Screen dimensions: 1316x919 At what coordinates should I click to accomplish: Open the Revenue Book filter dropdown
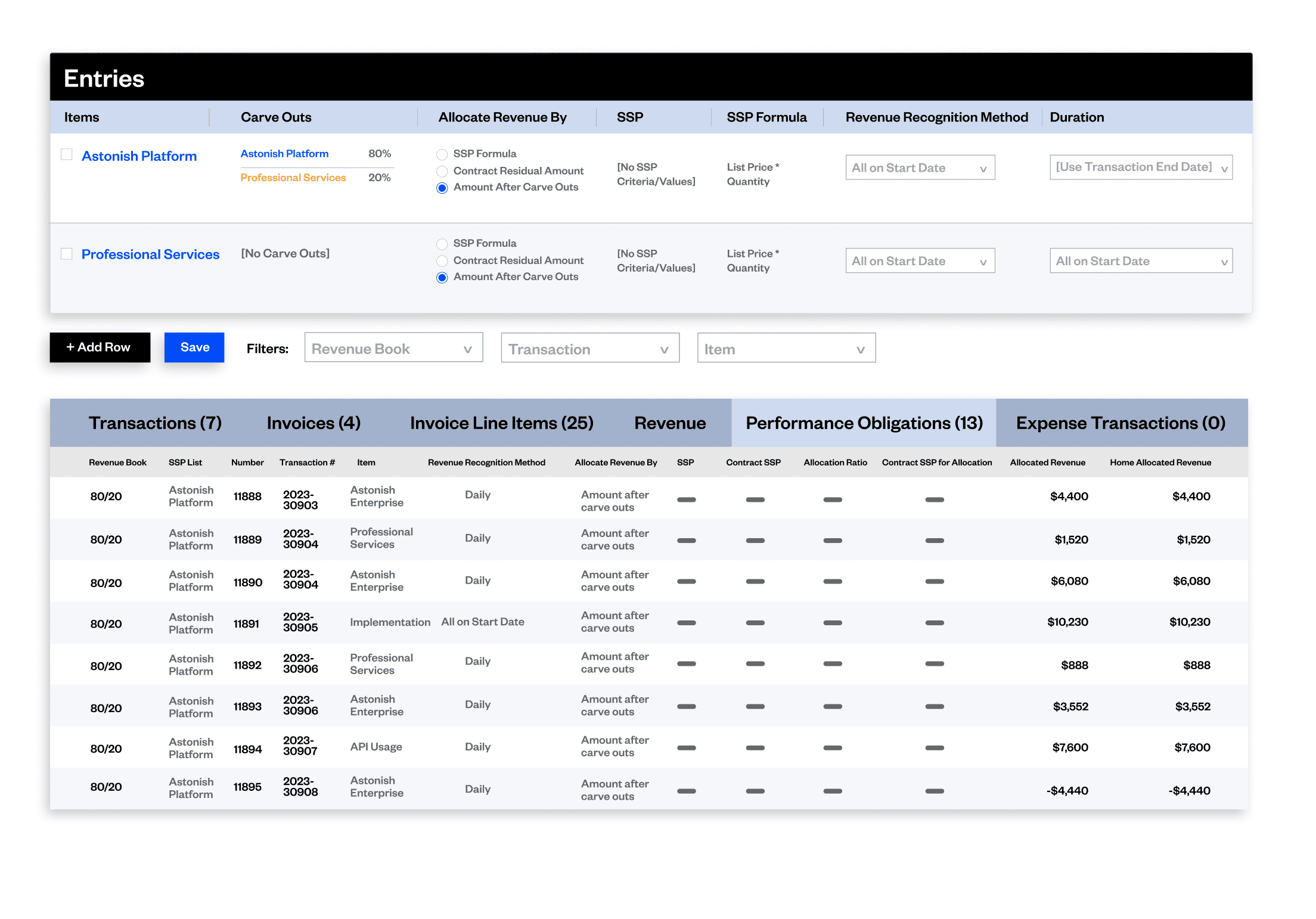pos(393,349)
